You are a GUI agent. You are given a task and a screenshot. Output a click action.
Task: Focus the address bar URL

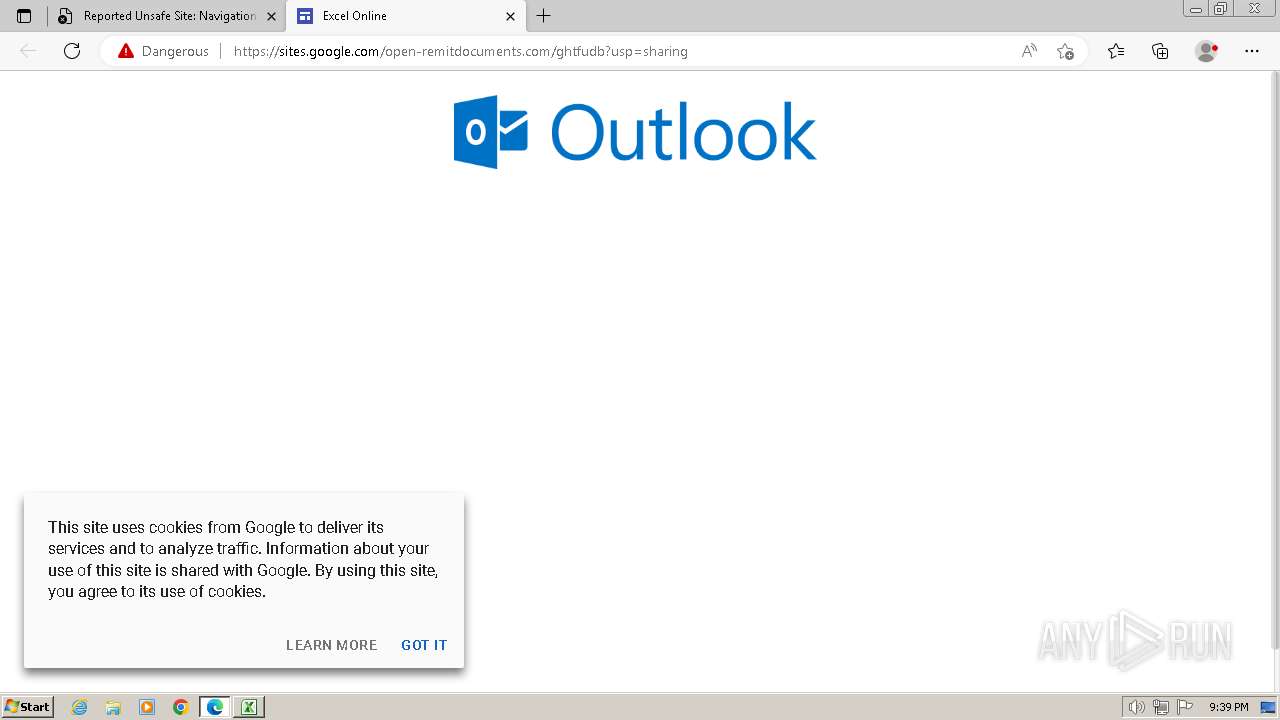click(x=460, y=51)
